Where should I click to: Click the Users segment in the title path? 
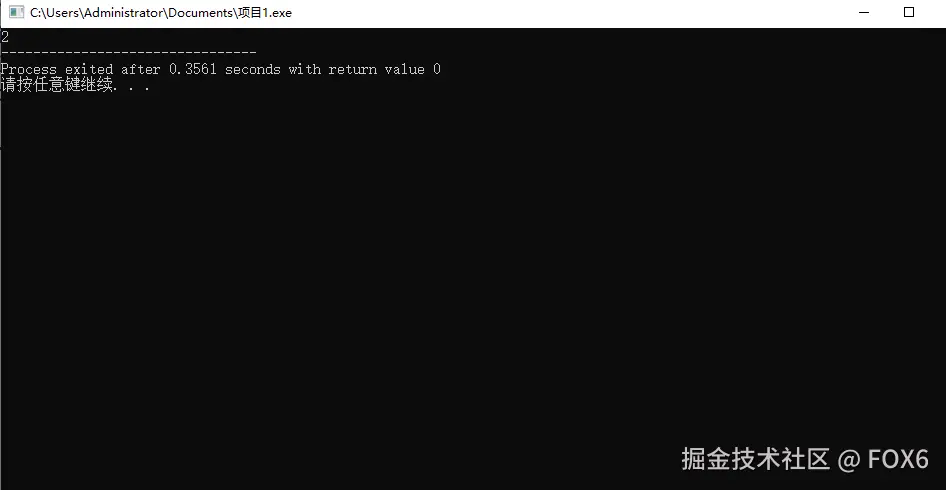click(63, 13)
